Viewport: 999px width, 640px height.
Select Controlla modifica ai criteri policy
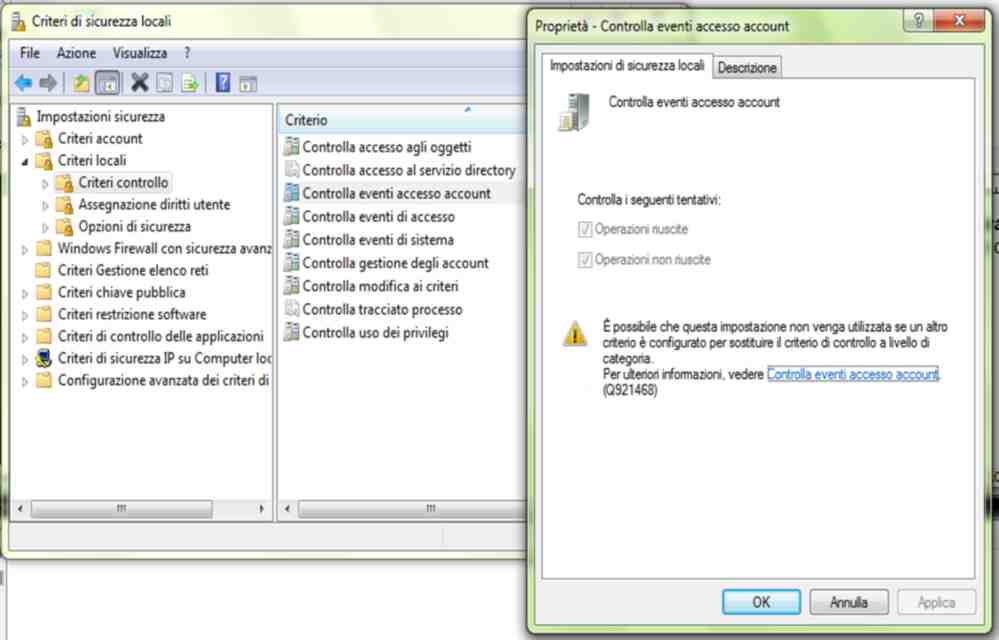point(380,286)
